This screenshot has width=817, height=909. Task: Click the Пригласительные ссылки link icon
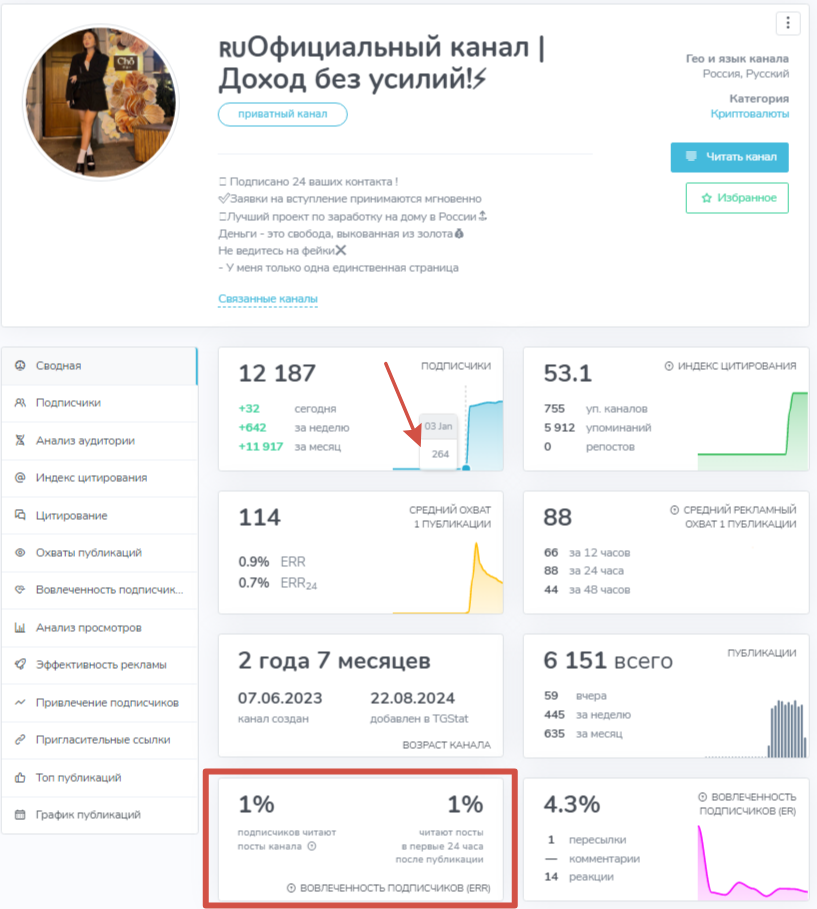pyautogui.click(x=20, y=740)
